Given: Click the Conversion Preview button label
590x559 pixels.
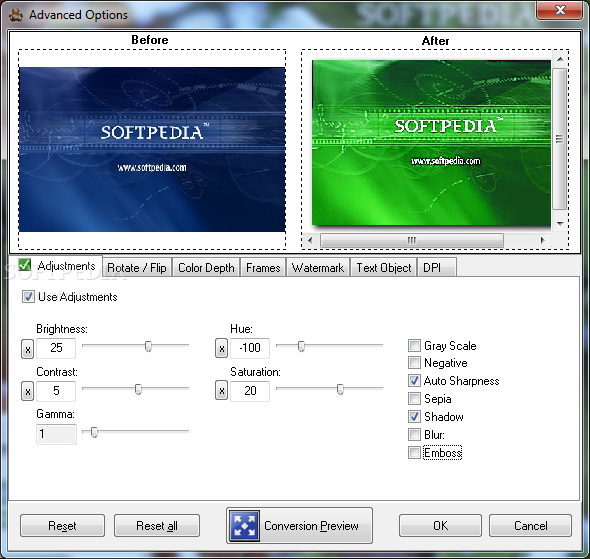Looking at the screenshot, I should pos(311,526).
